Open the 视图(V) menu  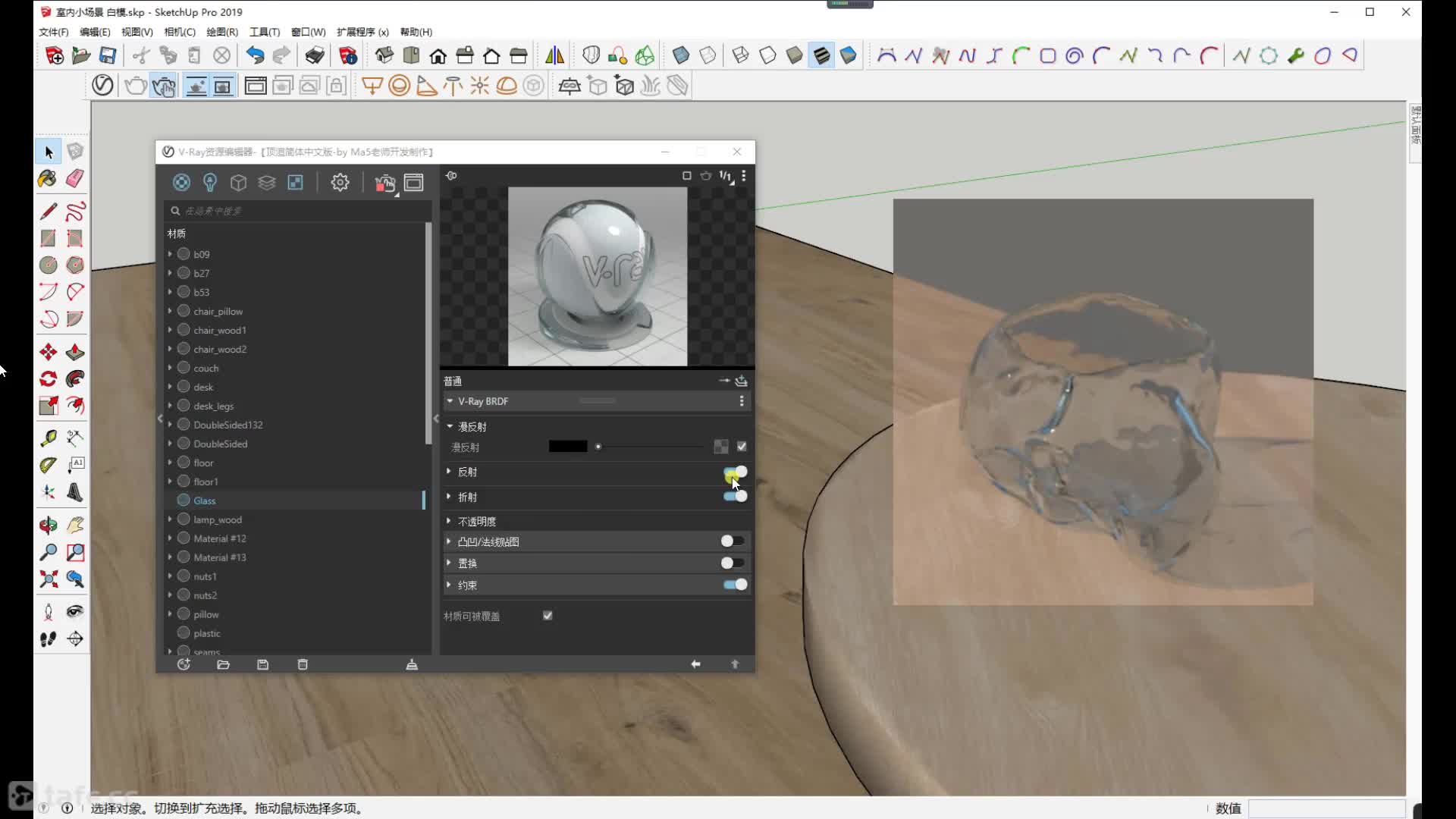coord(137,32)
